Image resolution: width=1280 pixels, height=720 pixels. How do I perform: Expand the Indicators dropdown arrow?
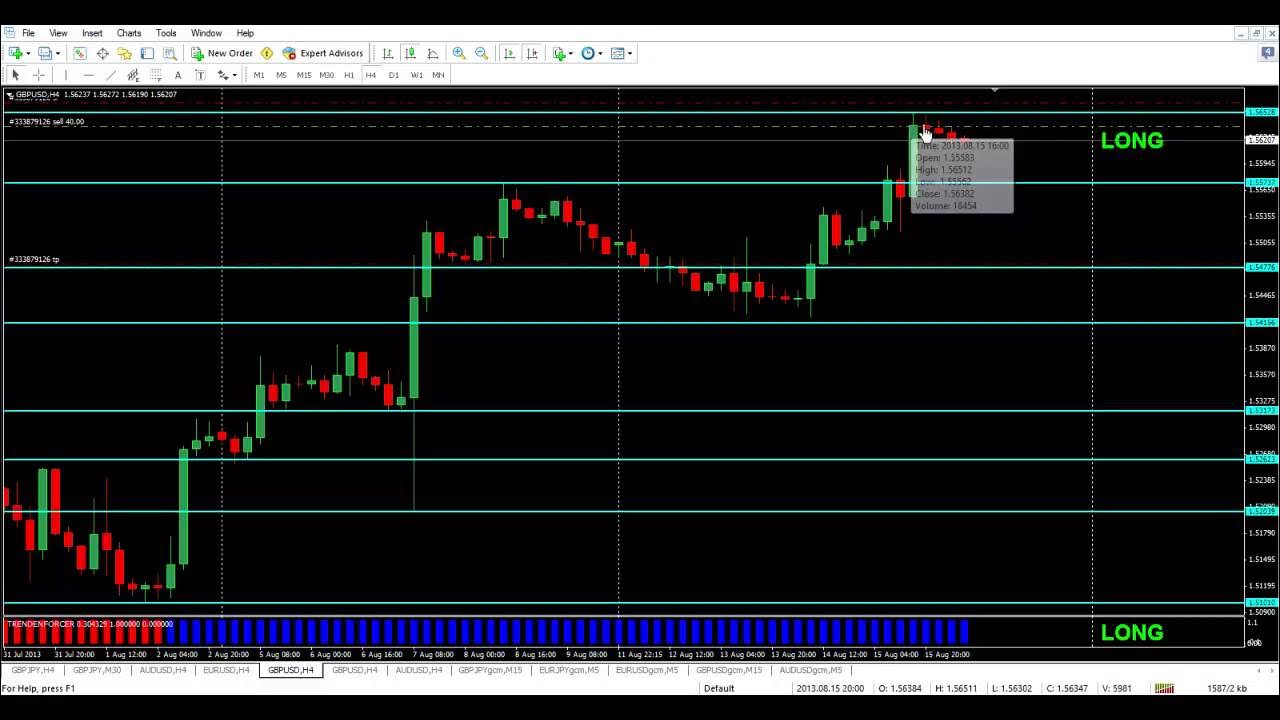tap(571, 53)
